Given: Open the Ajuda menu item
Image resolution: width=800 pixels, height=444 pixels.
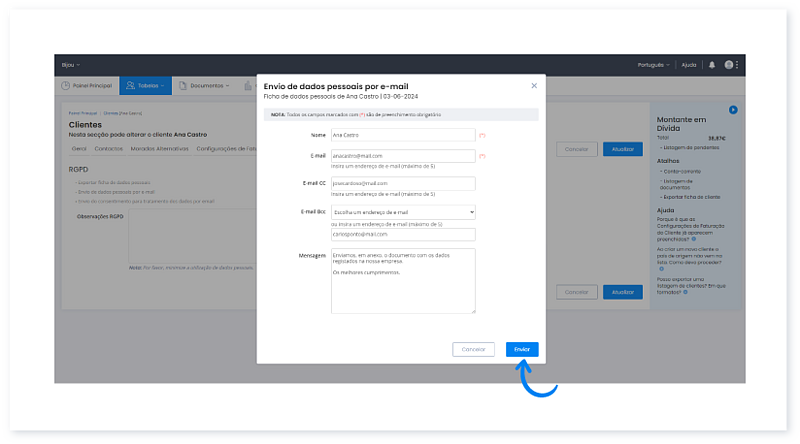Looking at the screenshot, I should (x=689, y=65).
